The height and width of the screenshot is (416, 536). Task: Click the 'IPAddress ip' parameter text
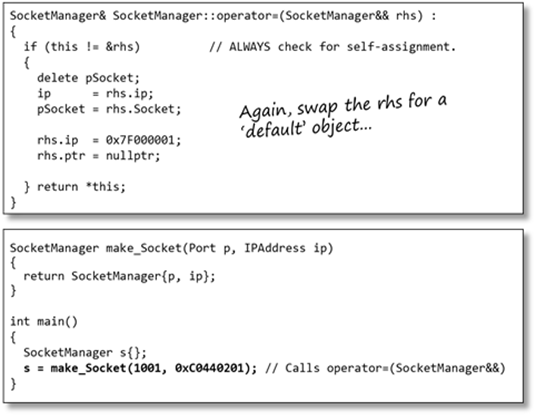[289, 248]
